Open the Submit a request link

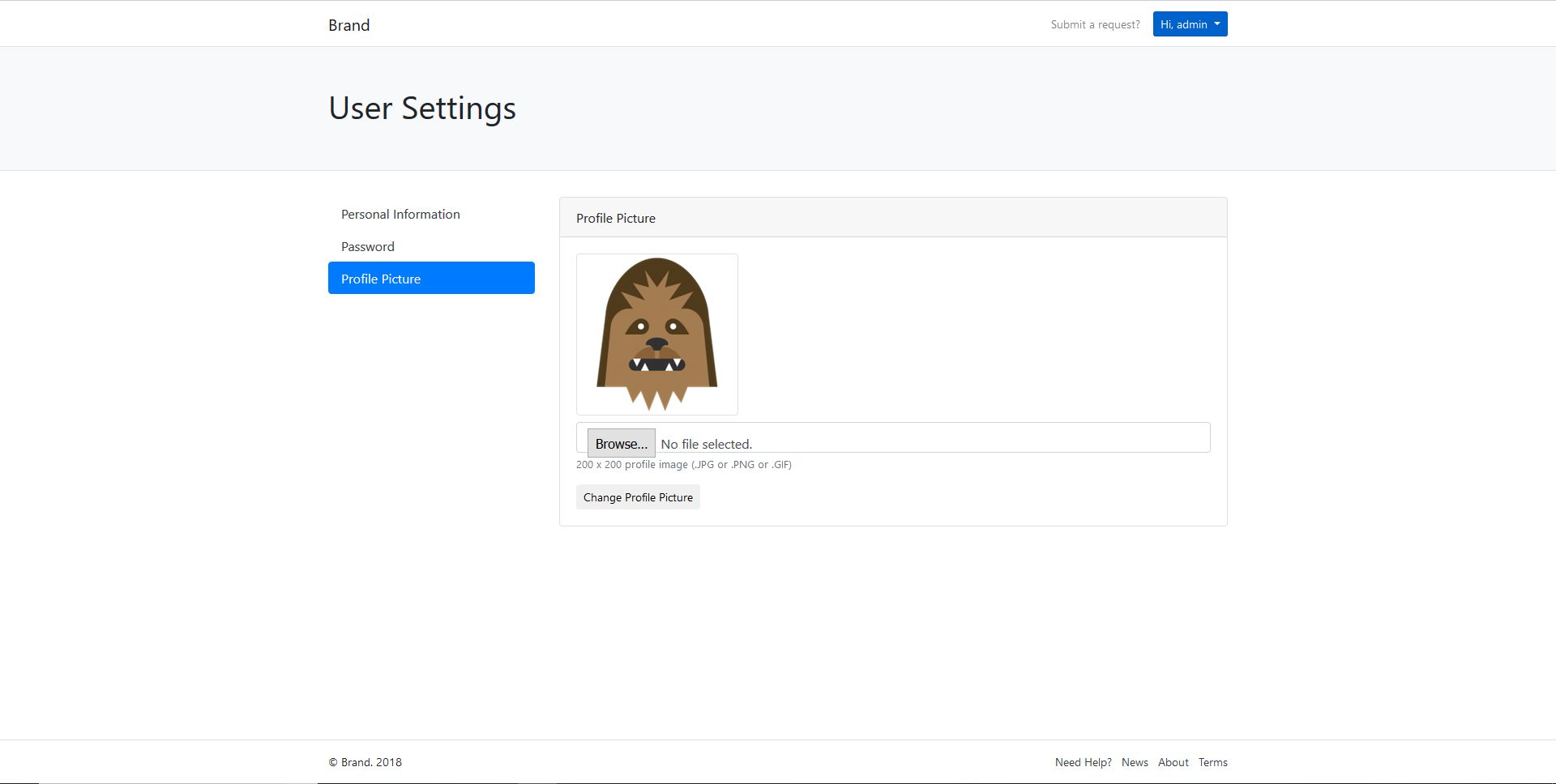(x=1095, y=24)
